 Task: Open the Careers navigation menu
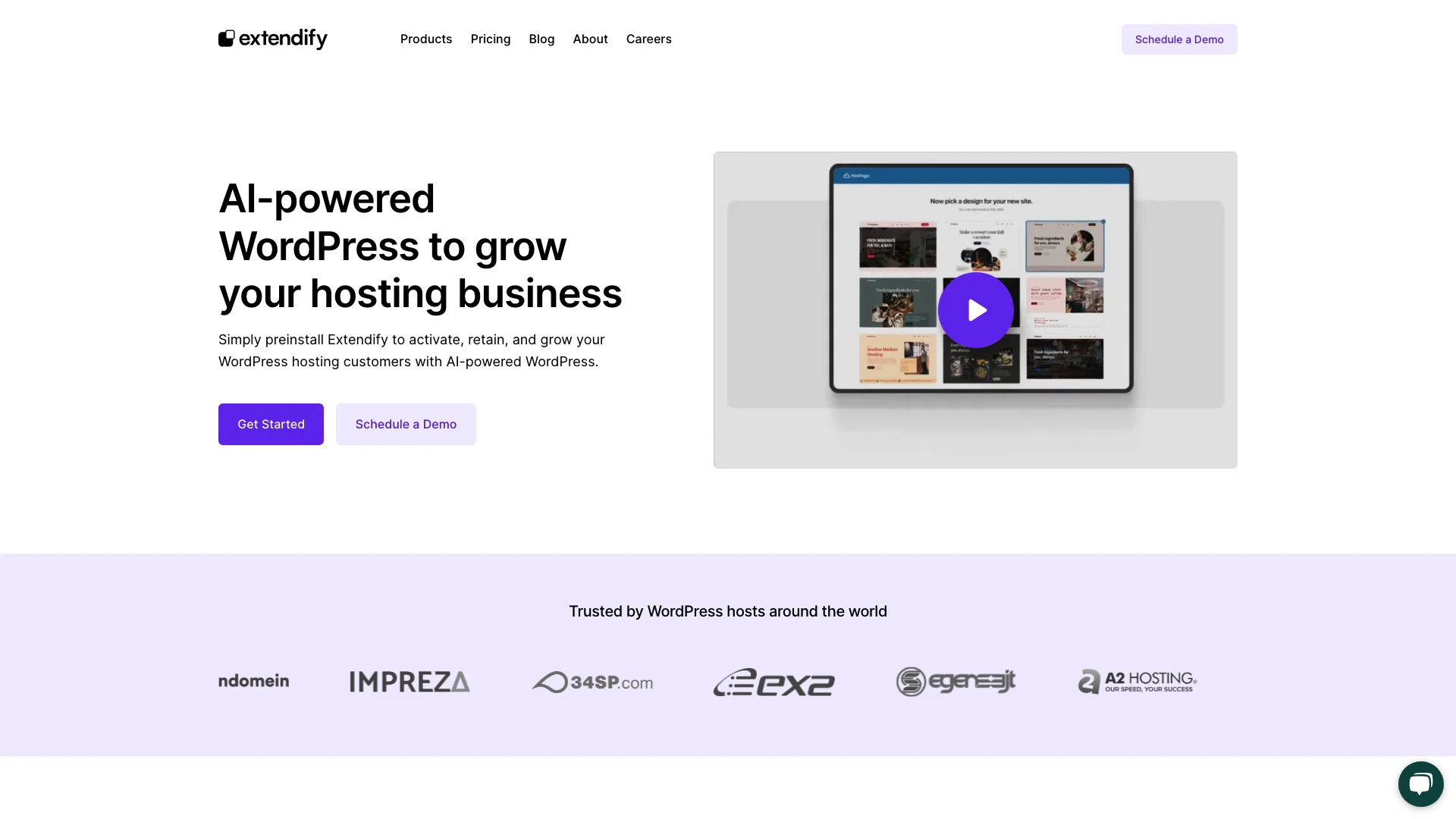(x=648, y=39)
